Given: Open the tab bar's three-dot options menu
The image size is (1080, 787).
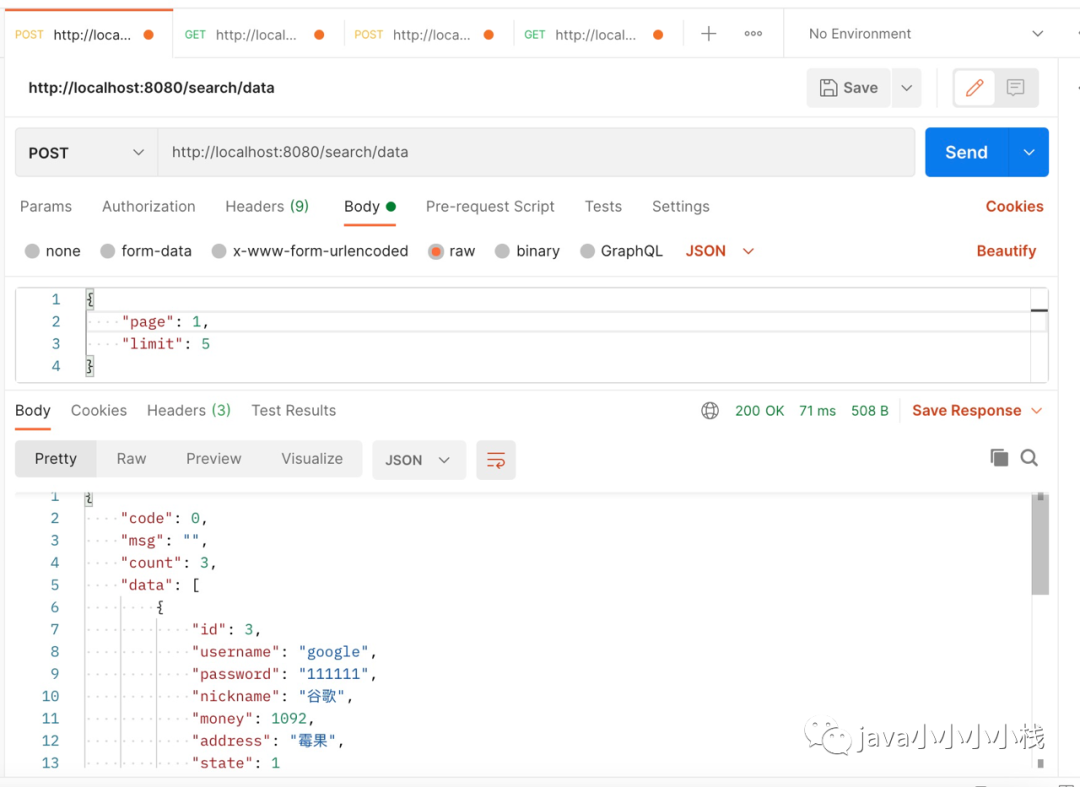Looking at the screenshot, I should click(x=753, y=34).
